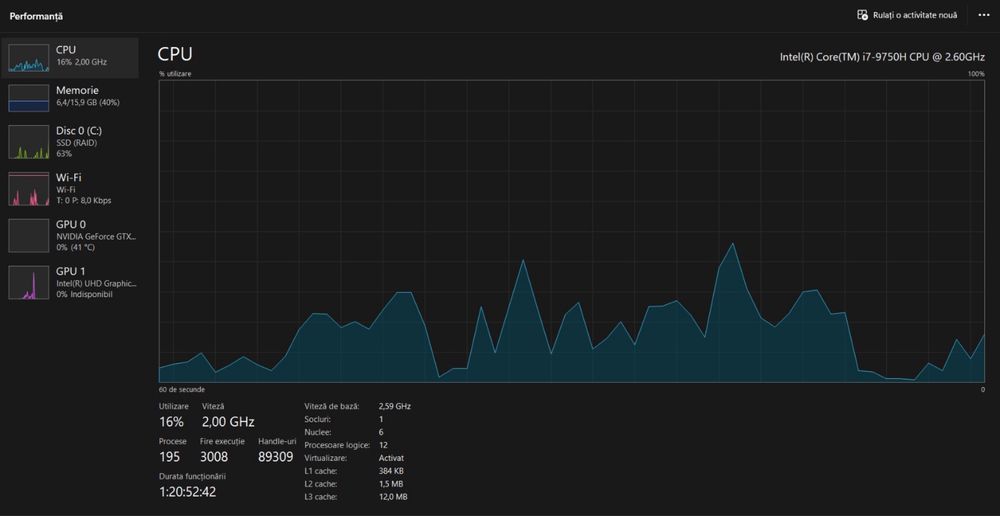Click the 16% Utilizare value
The image size is (1000, 516).
171,422
